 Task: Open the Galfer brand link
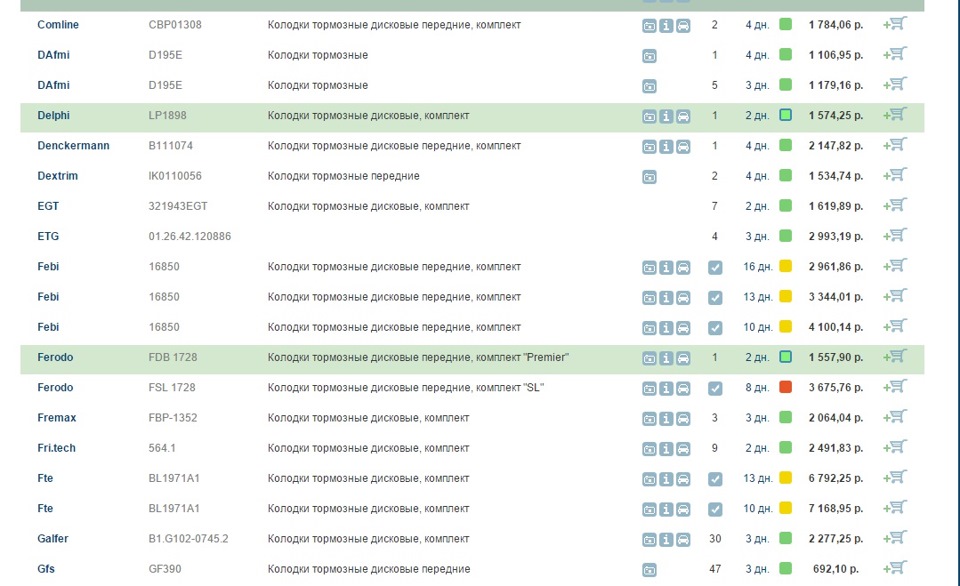point(53,539)
